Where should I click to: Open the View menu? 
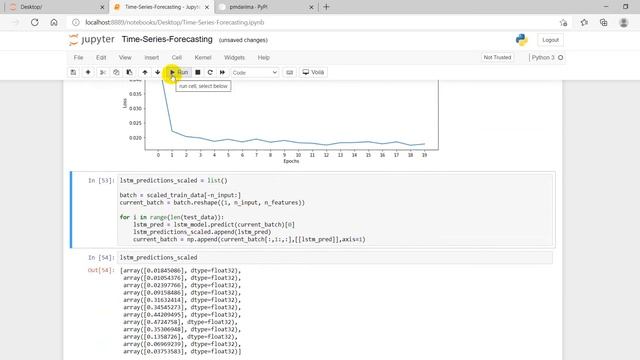(x=125, y=58)
